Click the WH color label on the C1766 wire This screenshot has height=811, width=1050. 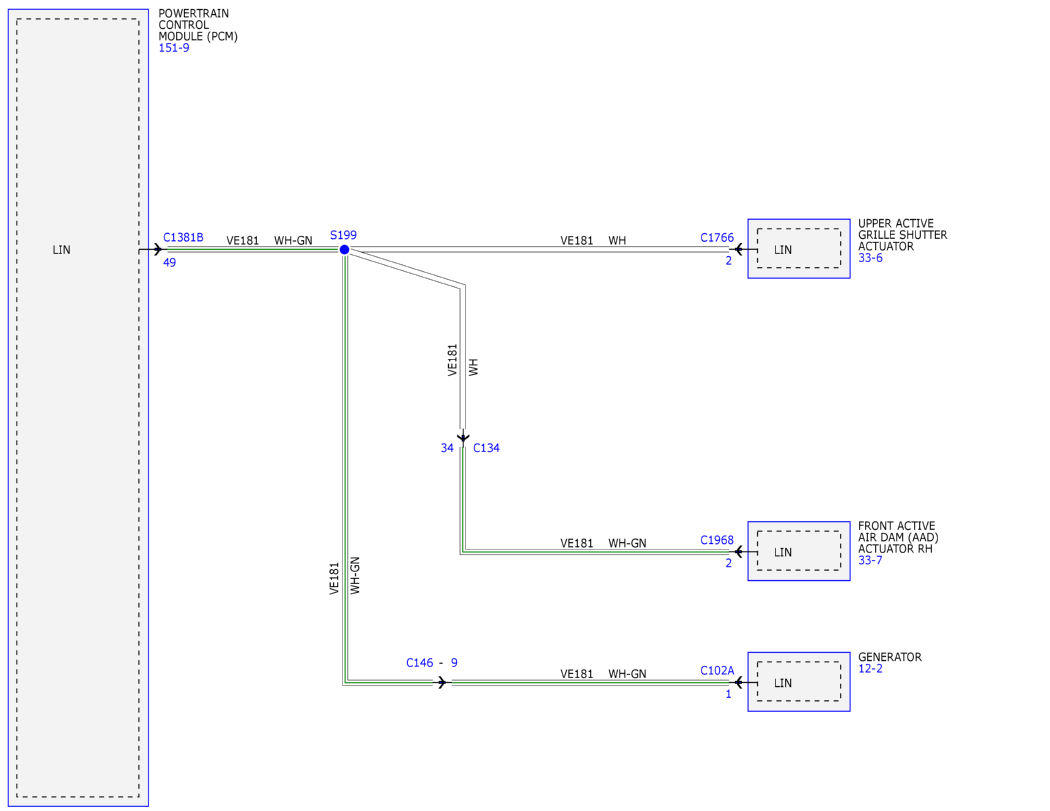(x=617, y=240)
